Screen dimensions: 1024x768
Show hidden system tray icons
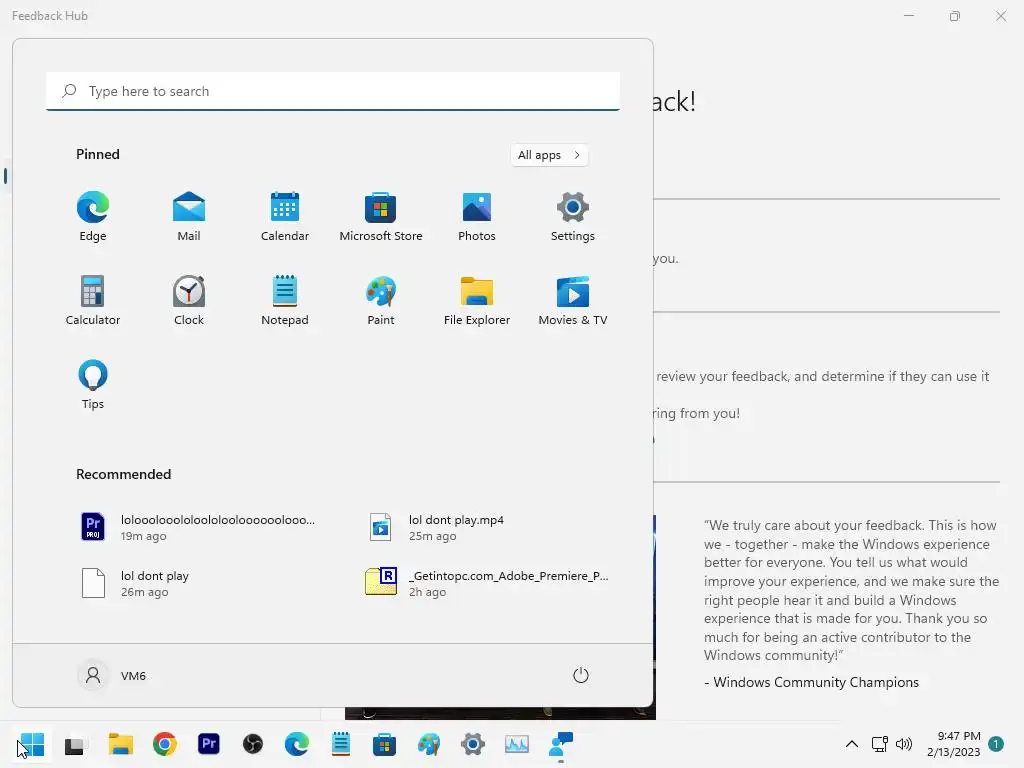point(852,744)
